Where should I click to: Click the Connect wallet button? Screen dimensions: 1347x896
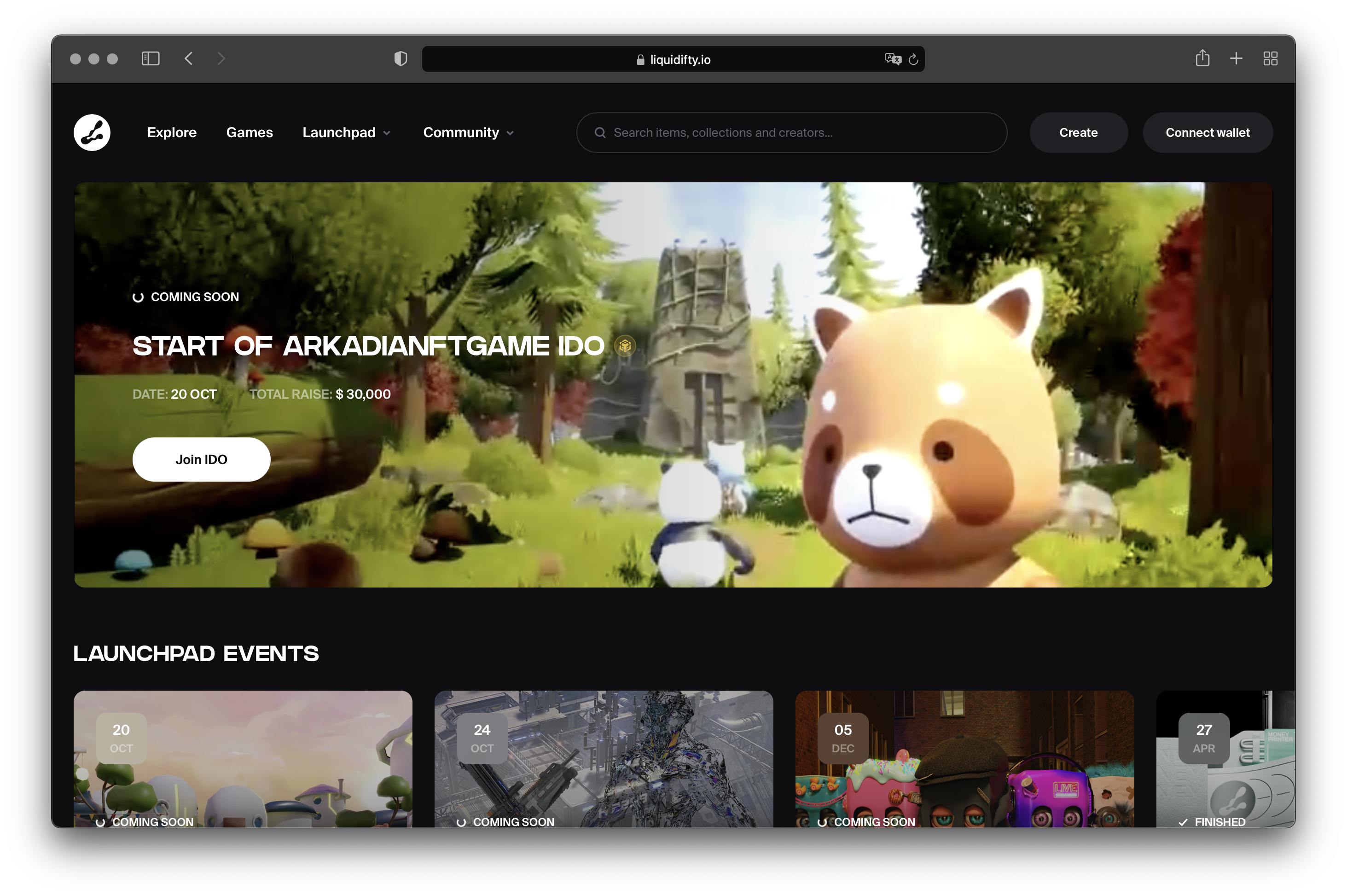(x=1207, y=133)
